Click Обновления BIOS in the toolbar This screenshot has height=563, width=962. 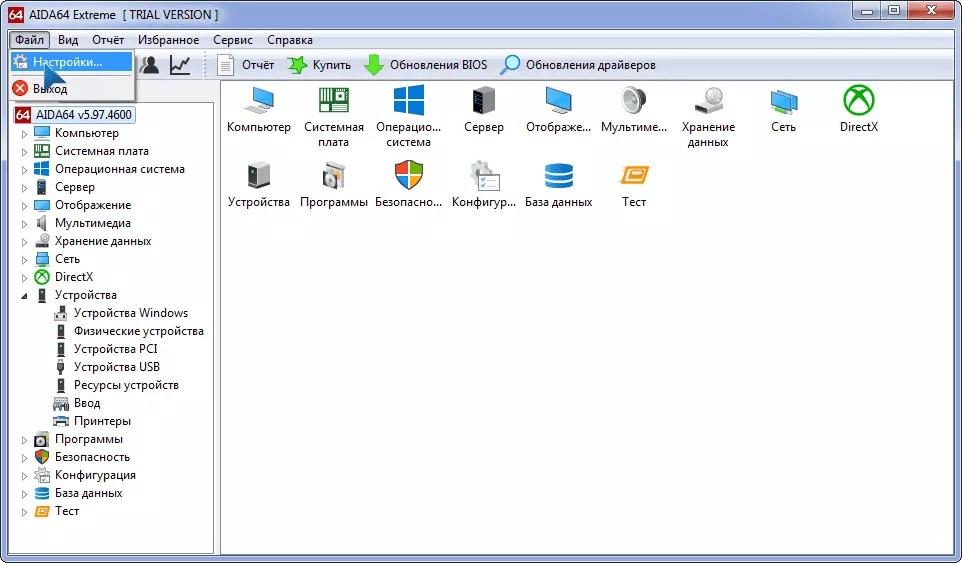pos(425,64)
